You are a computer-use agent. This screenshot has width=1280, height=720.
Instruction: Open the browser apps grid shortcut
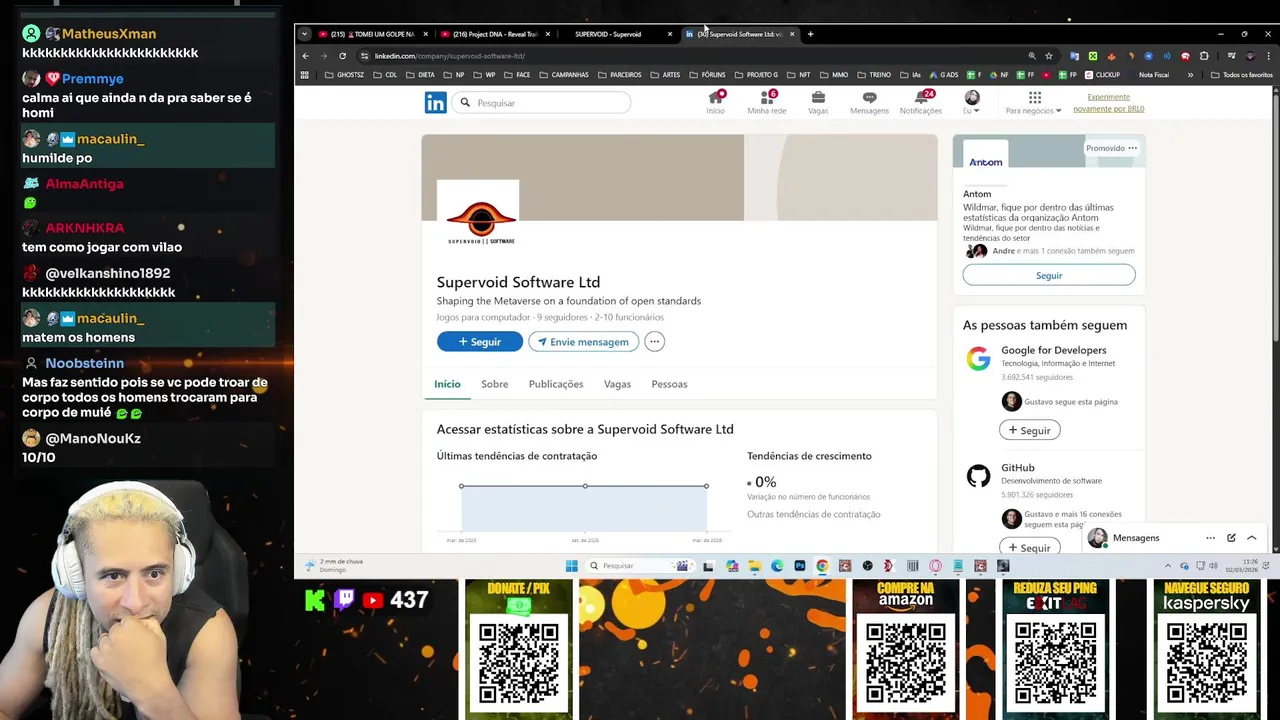(x=305, y=75)
